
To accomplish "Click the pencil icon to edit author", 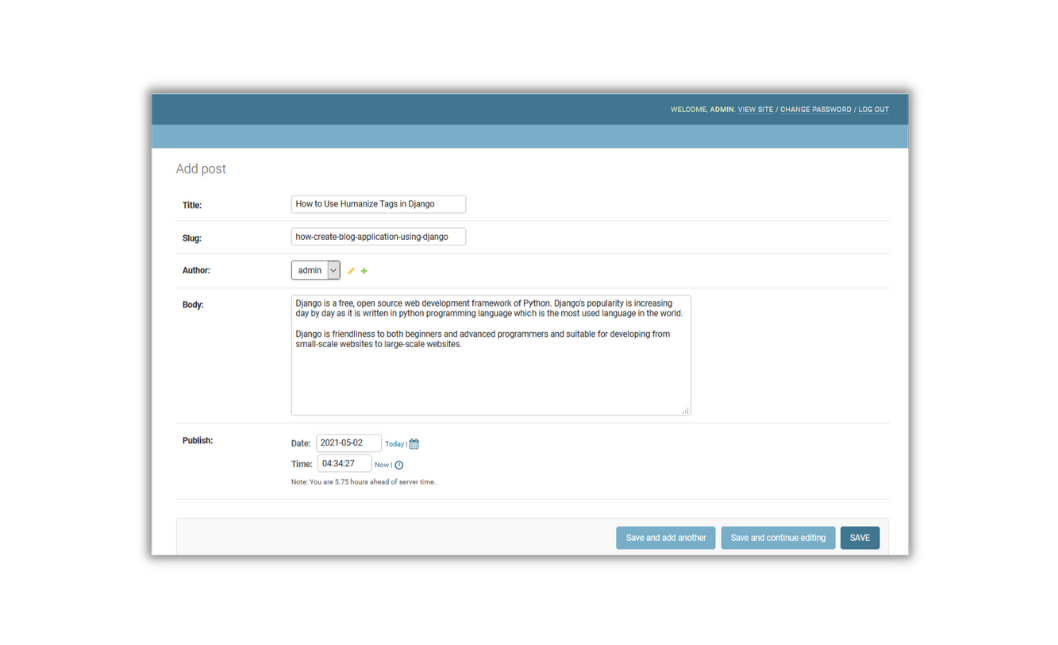I will pyautogui.click(x=351, y=271).
